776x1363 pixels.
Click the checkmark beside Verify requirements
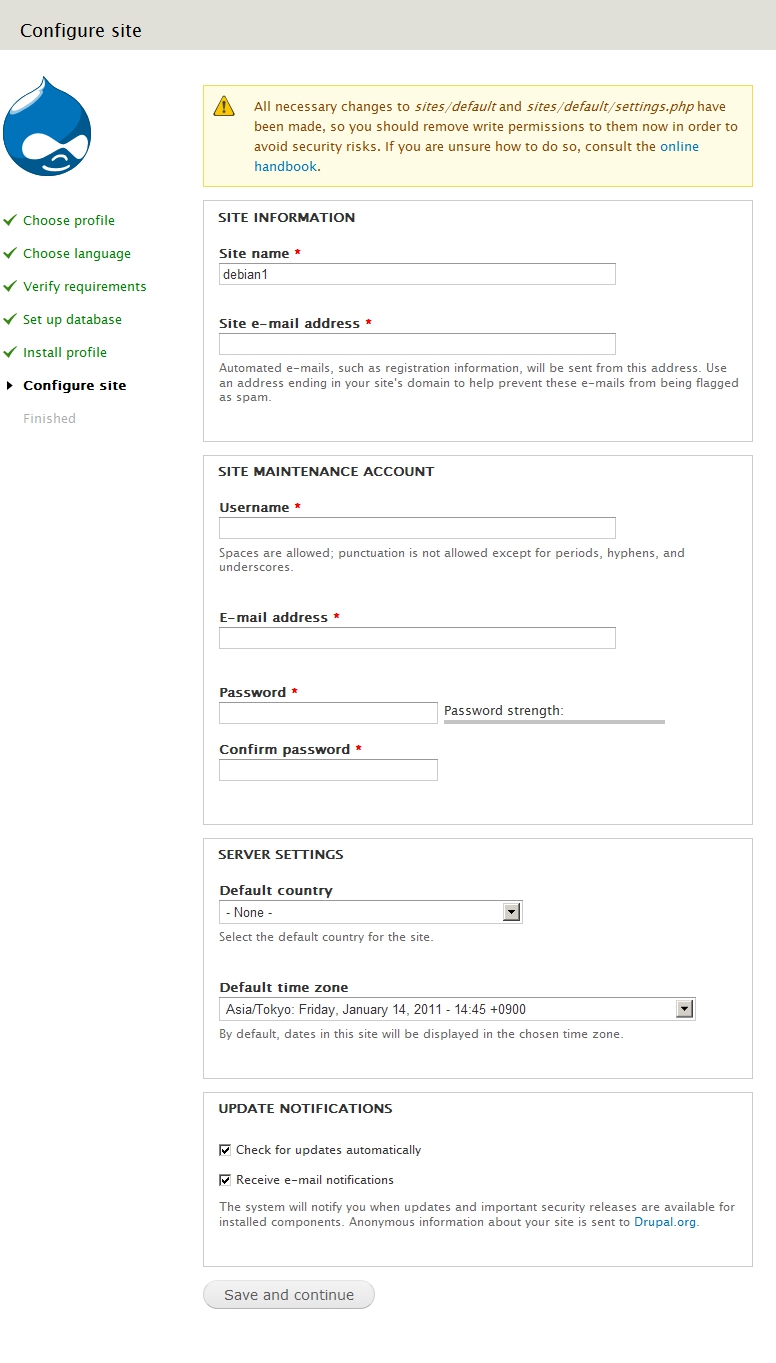point(10,286)
